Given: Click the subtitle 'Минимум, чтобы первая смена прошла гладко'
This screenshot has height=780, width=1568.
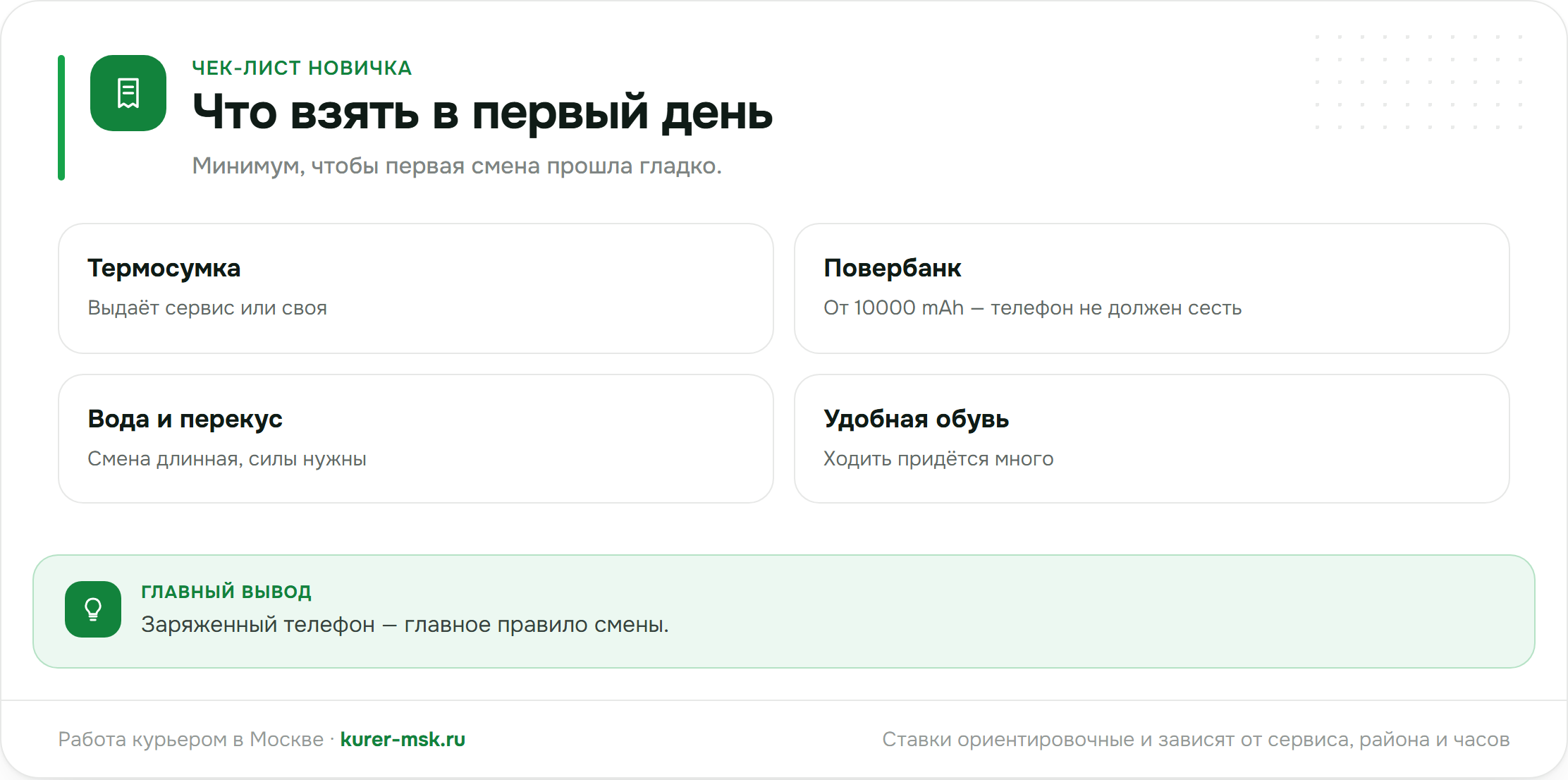Looking at the screenshot, I should [x=457, y=166].
